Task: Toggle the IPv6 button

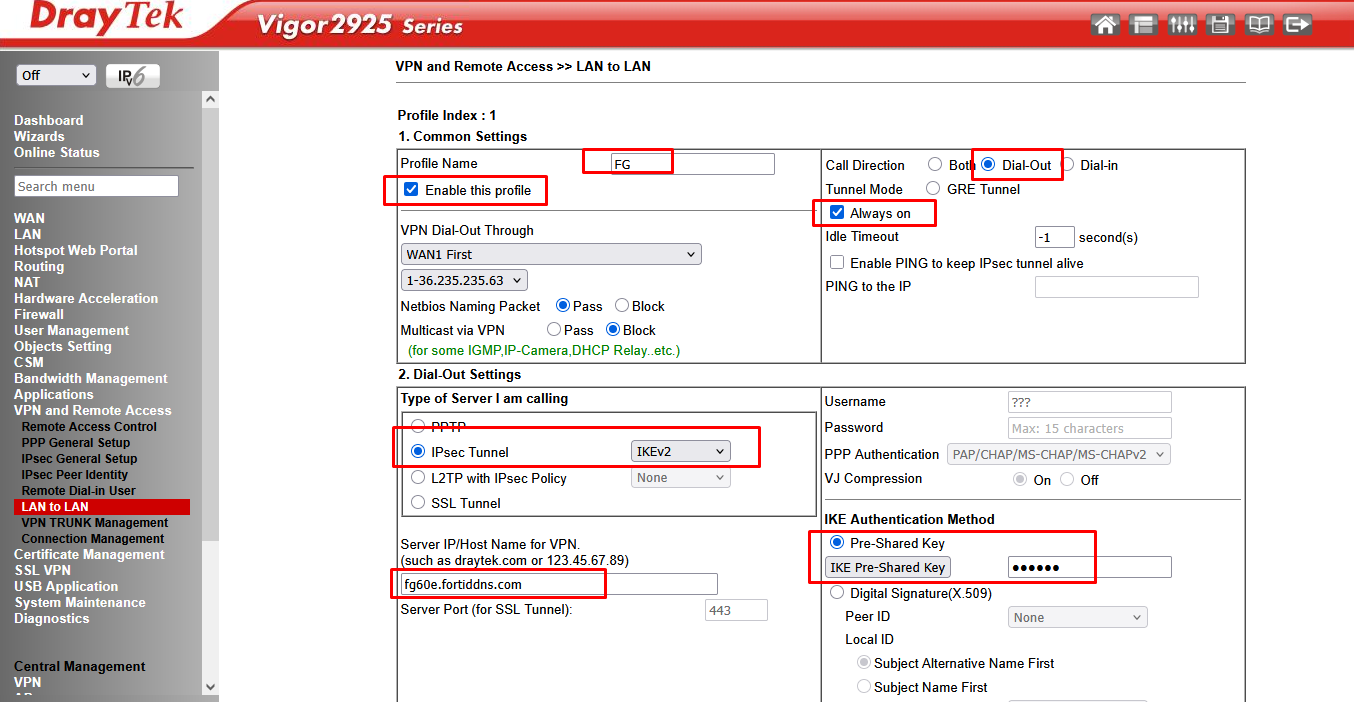Action: click(132, 76)
